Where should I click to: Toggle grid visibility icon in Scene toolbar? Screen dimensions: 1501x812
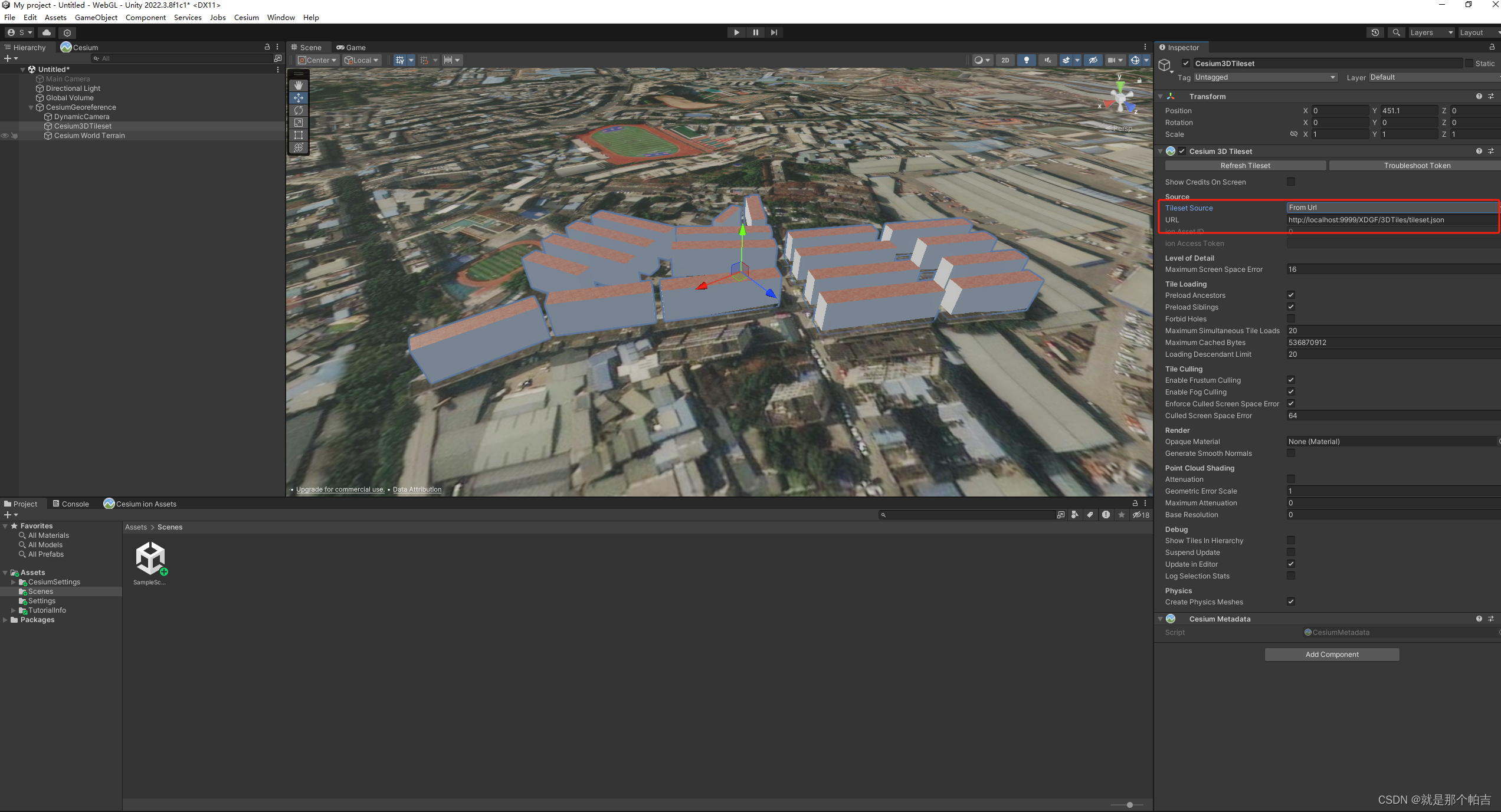click(x=400, y=60)
